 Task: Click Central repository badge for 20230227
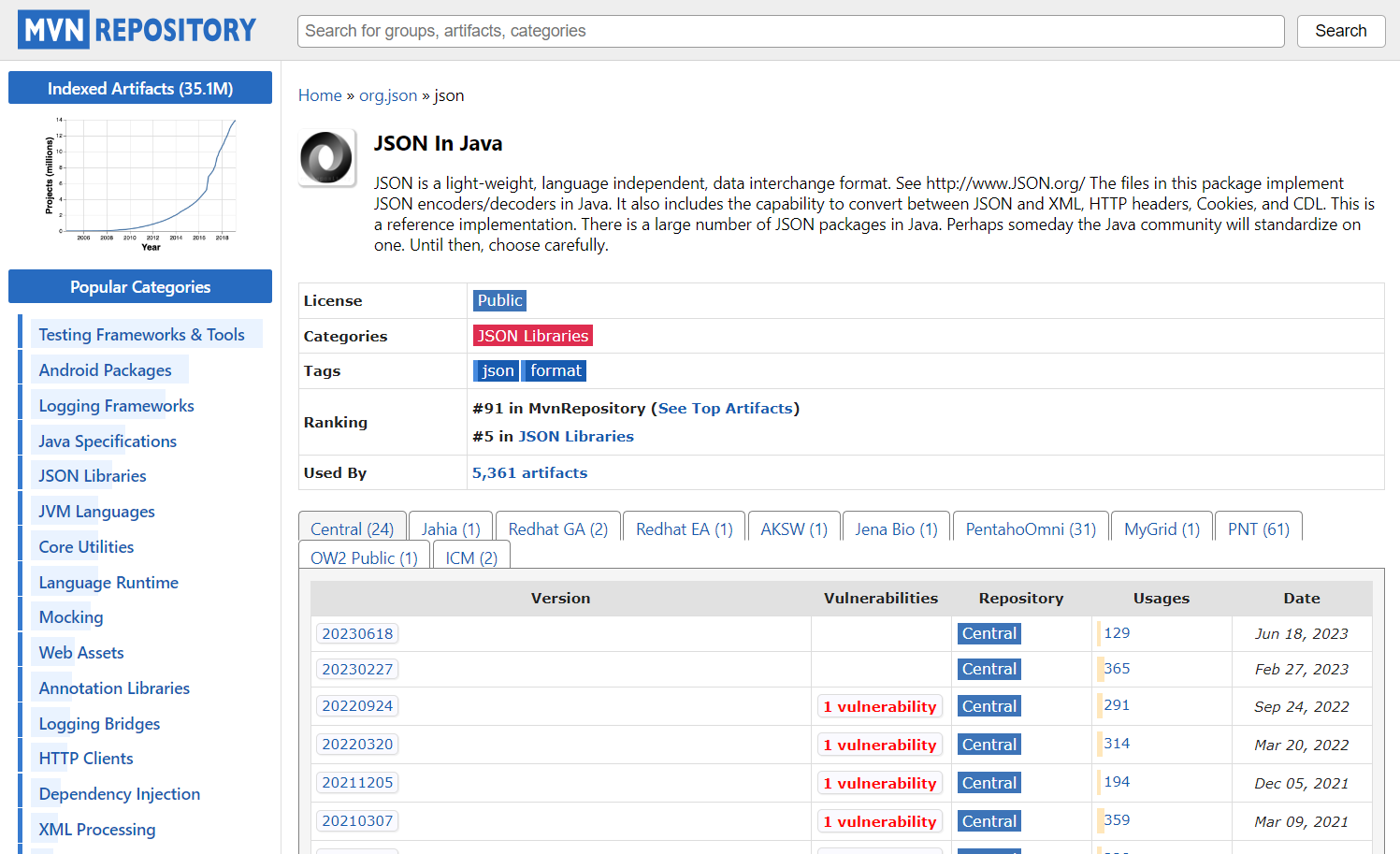[x=989, y=669]
